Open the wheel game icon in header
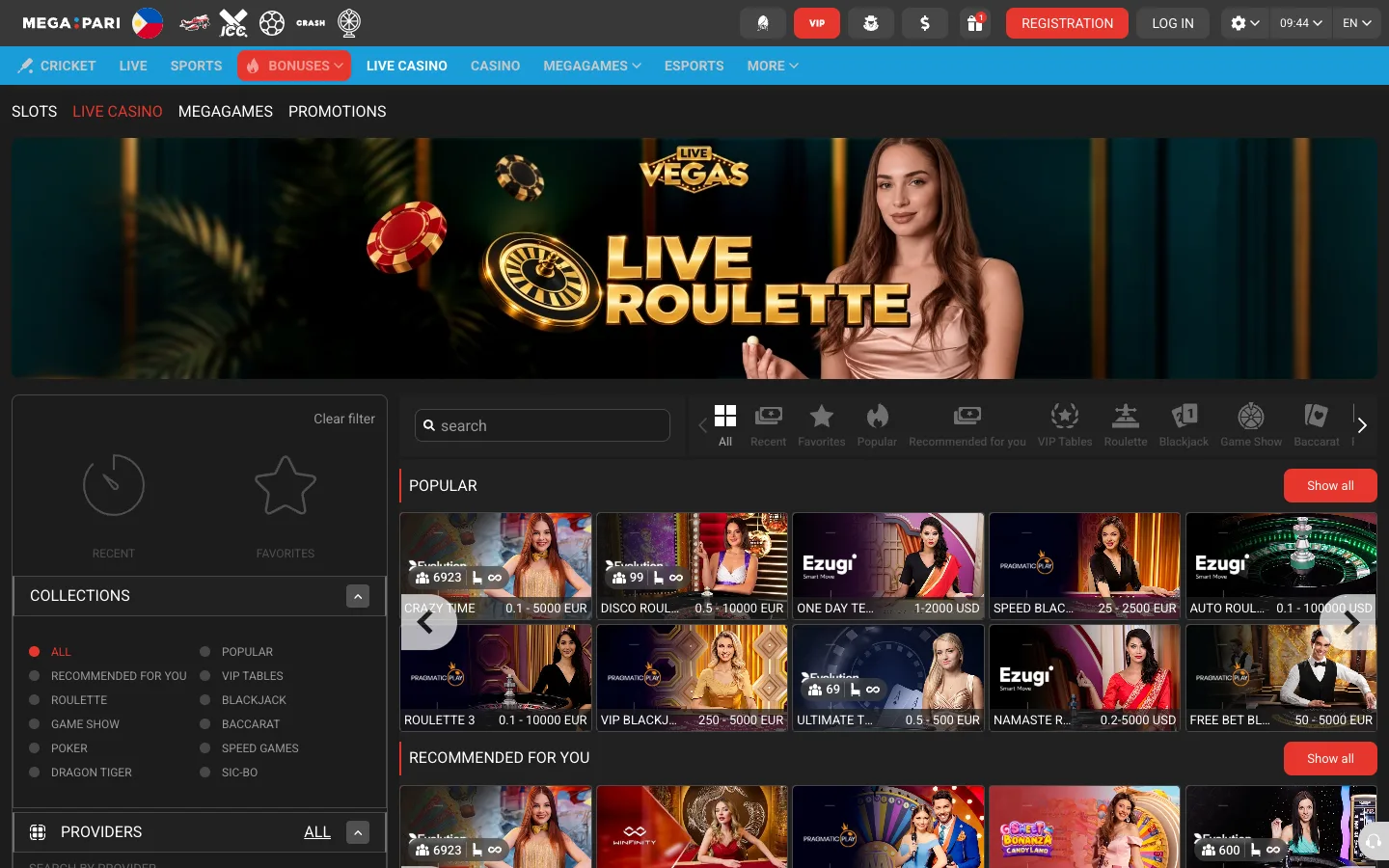1389x868 pixels. (349, 23)
